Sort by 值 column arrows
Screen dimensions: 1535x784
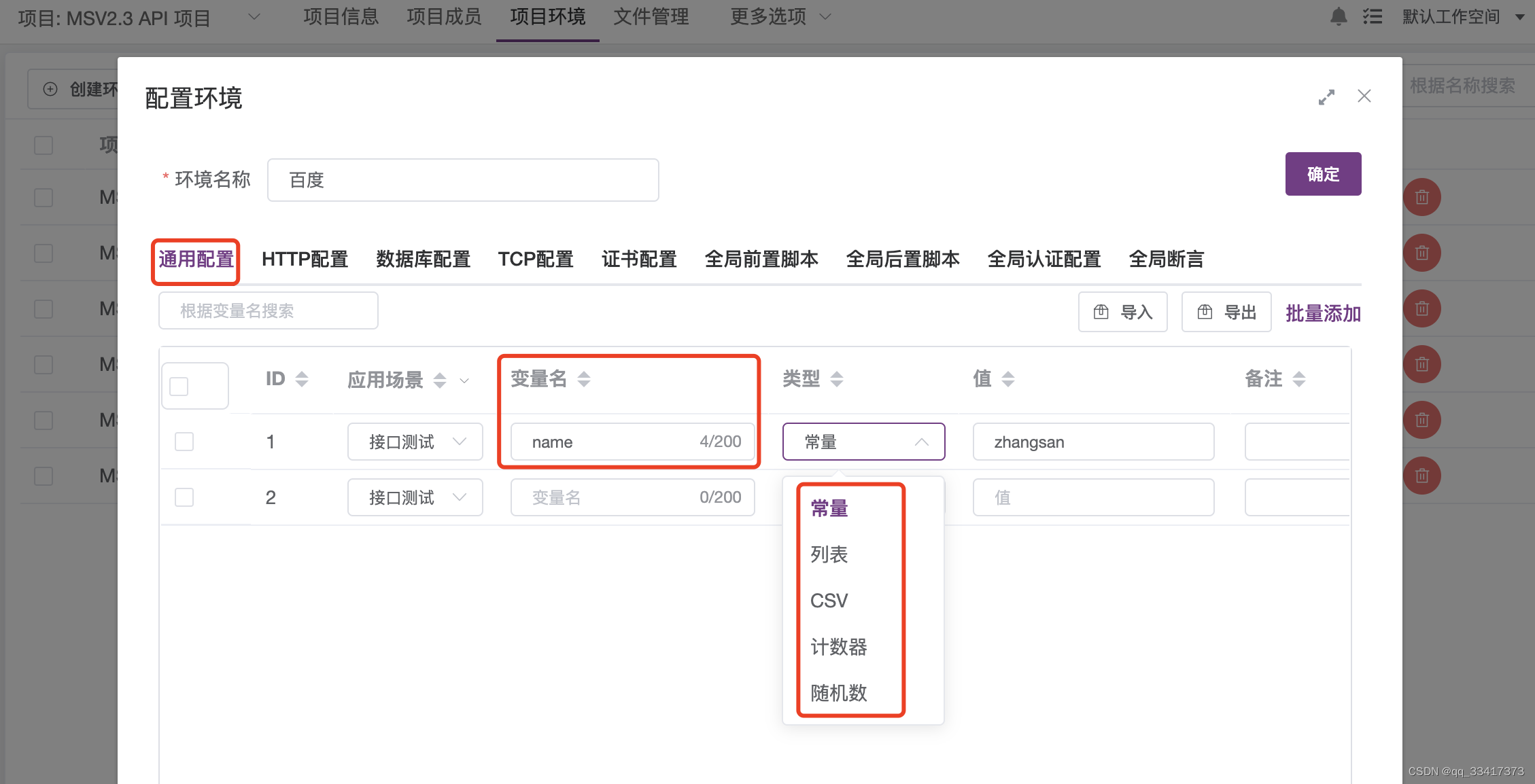click(1008, 379)
